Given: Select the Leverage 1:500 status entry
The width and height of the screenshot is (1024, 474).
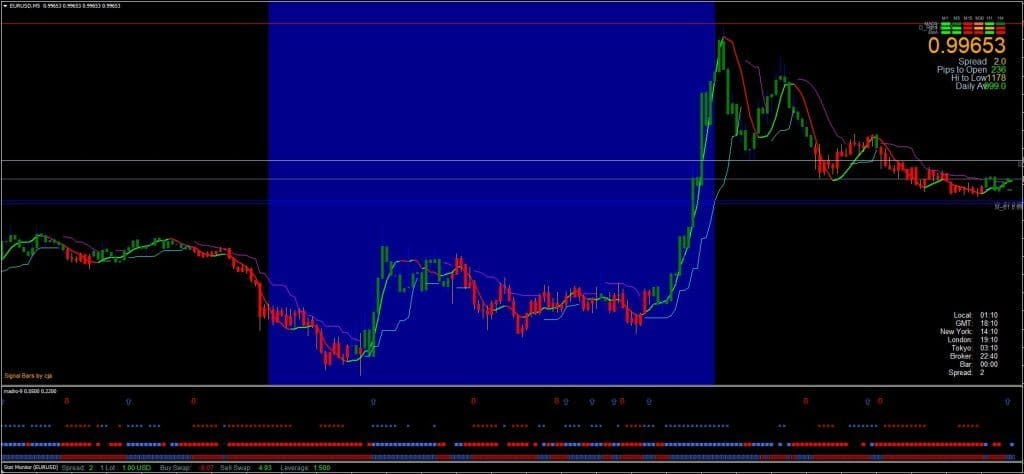Looking at the screenshot, I should 305,467.
